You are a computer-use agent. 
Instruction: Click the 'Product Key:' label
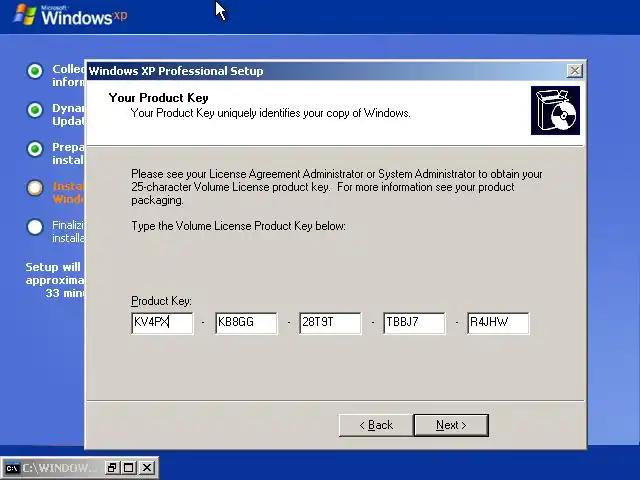coord(161,301)
